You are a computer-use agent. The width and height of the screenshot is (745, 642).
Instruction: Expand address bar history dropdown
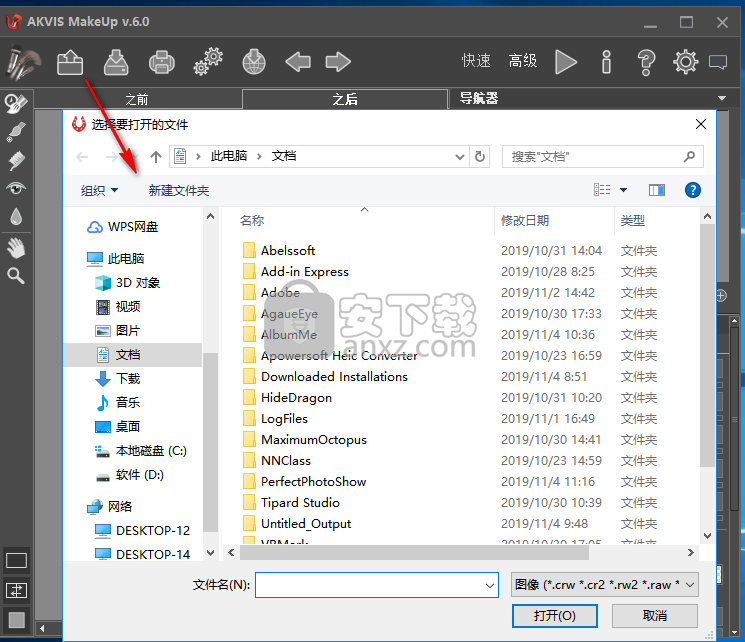click(x=459, y=157)
